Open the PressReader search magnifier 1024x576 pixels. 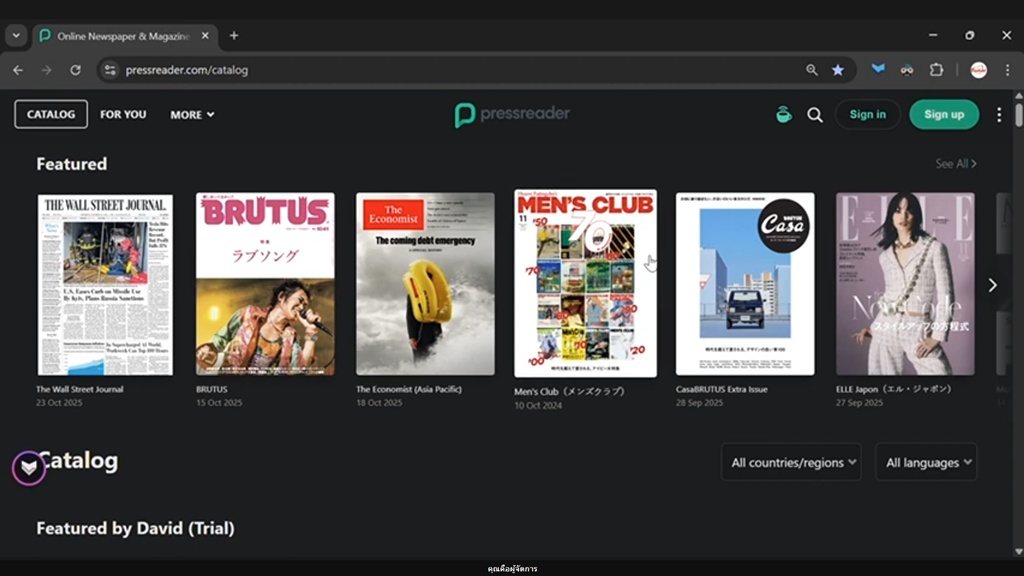(815, 115)
